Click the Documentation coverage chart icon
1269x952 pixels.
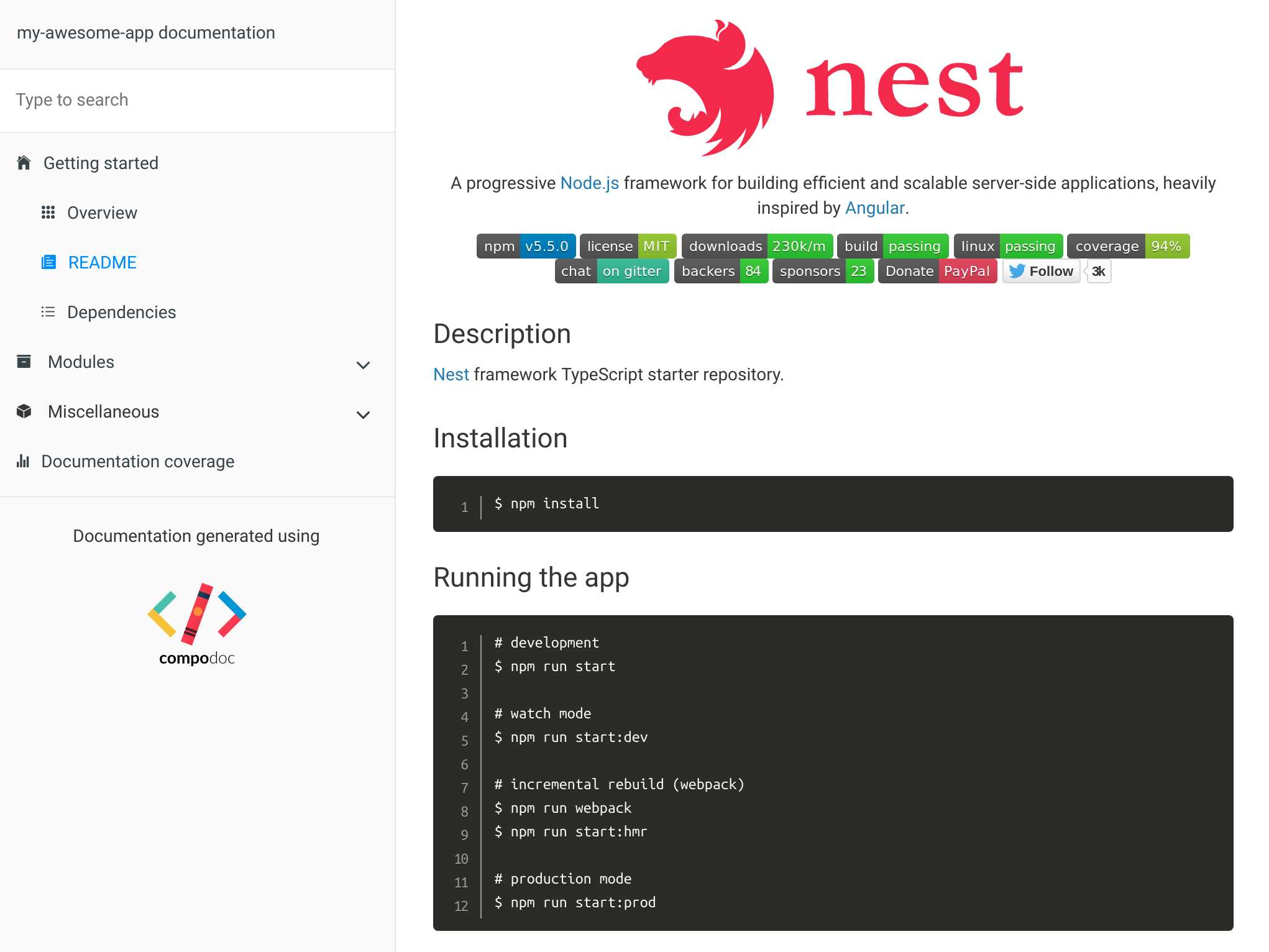click(23, 461)
